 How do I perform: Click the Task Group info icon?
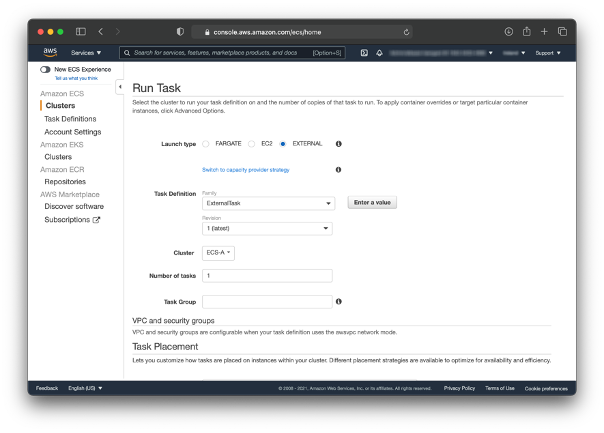coord(339,301)
